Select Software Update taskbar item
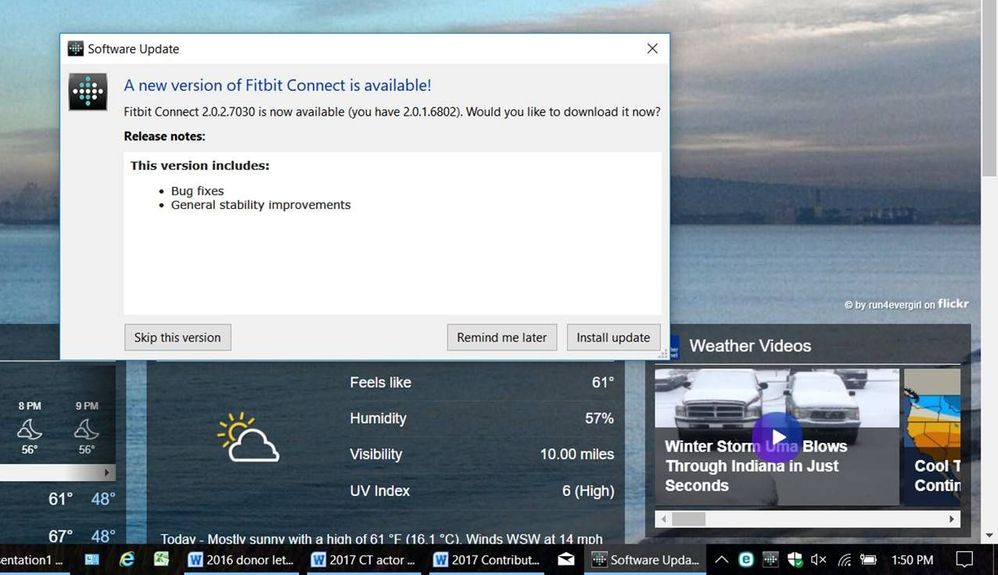 click(x=645, y=560)
